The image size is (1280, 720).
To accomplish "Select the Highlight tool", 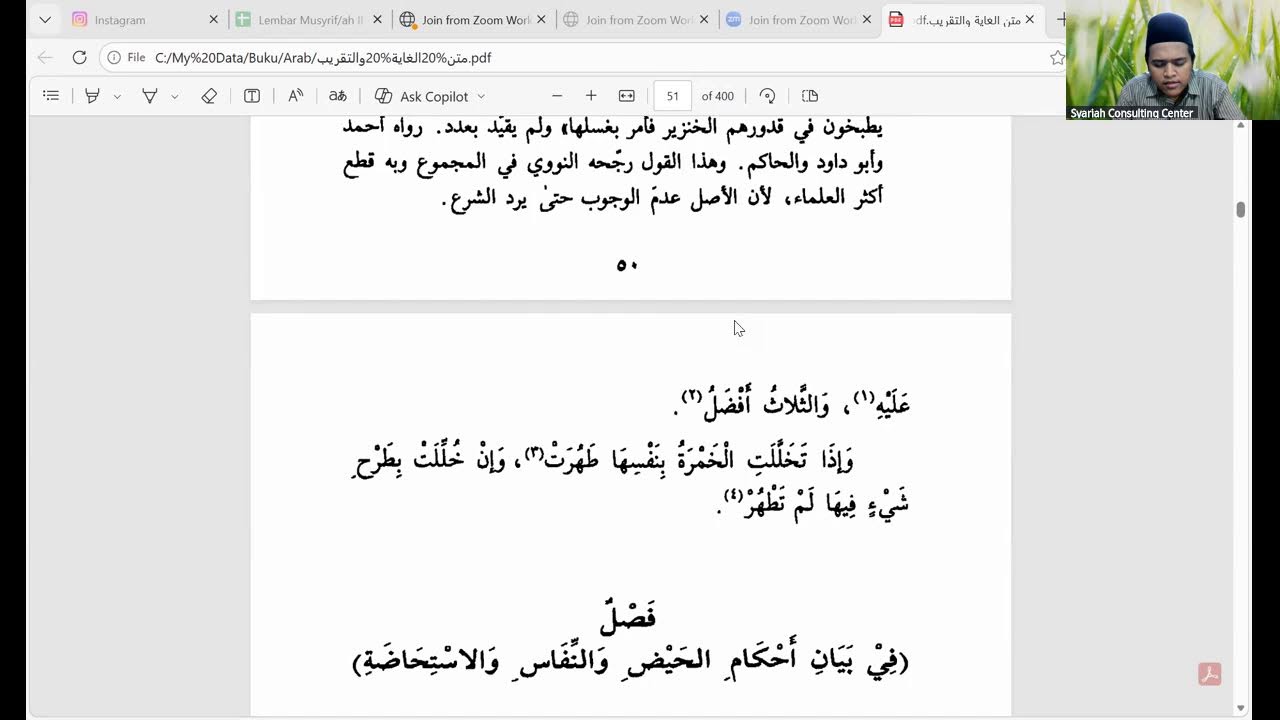I will 92,96.
